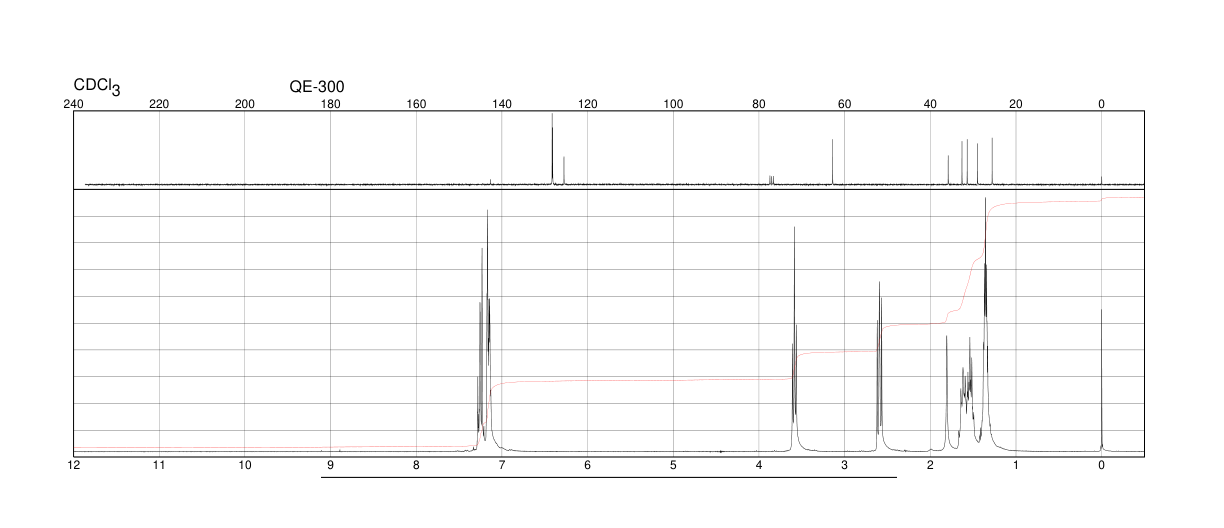This screenshot has width=1224, height=528.
Task: Select the tall peak near 1.35 ppm
Action: point(986,320)
